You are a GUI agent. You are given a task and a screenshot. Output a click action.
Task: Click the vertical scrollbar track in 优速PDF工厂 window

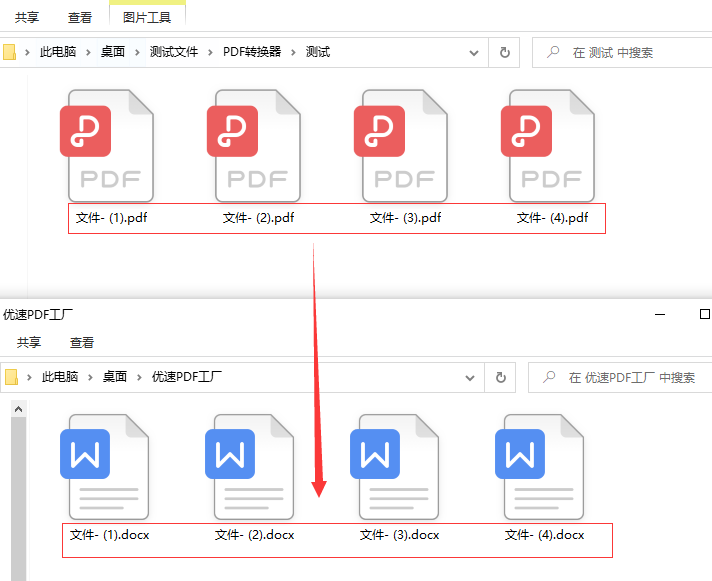tap(19, 499)
